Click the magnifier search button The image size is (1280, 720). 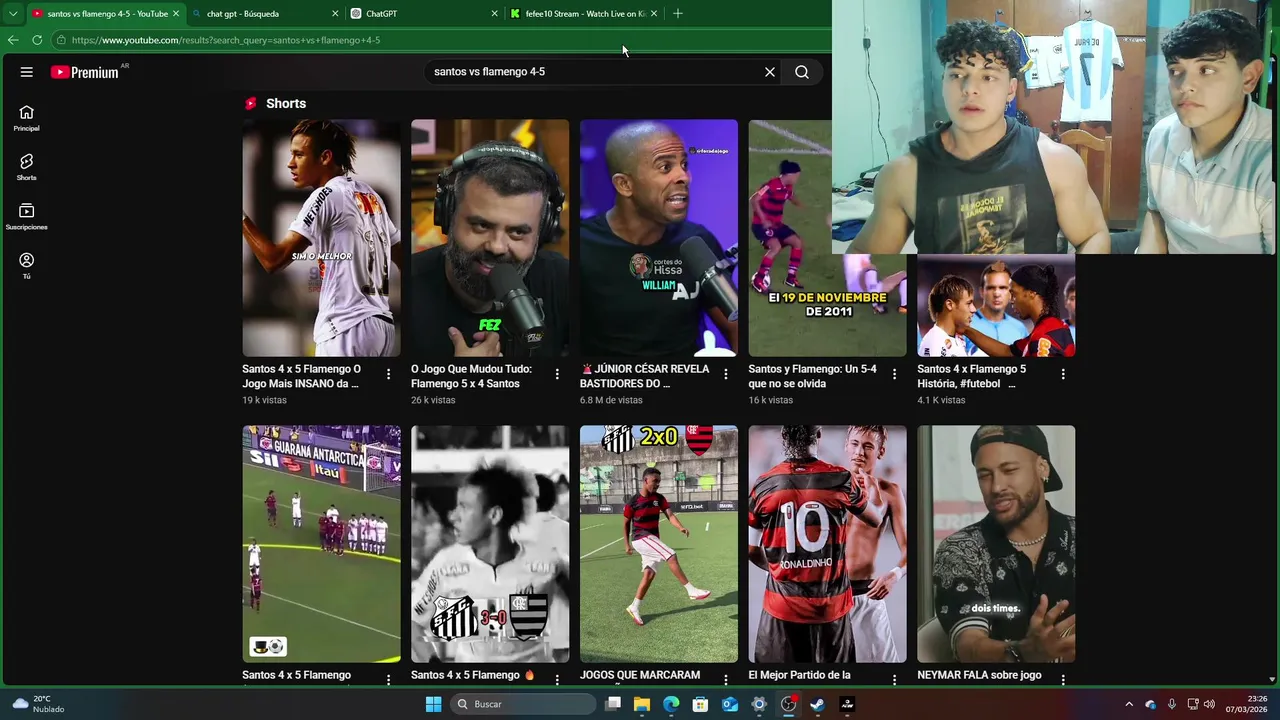tap(802, 72)
